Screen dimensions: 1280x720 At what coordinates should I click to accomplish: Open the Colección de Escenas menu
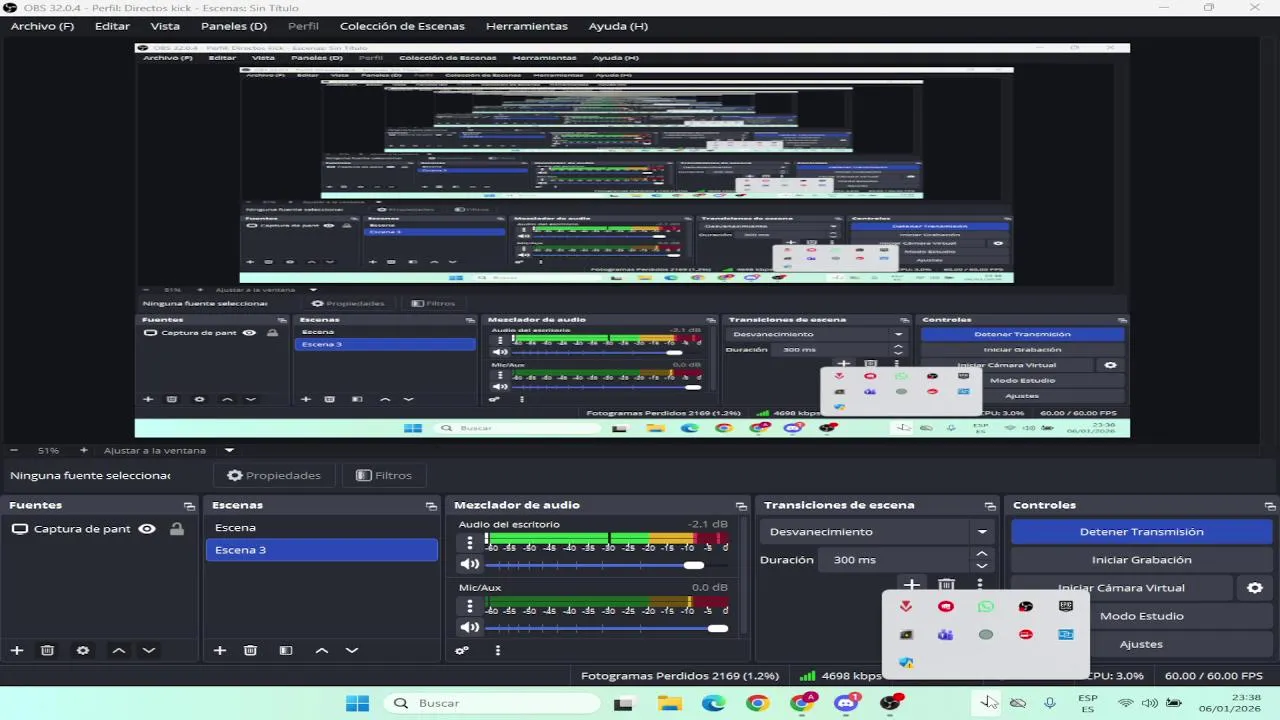(402, 26)
